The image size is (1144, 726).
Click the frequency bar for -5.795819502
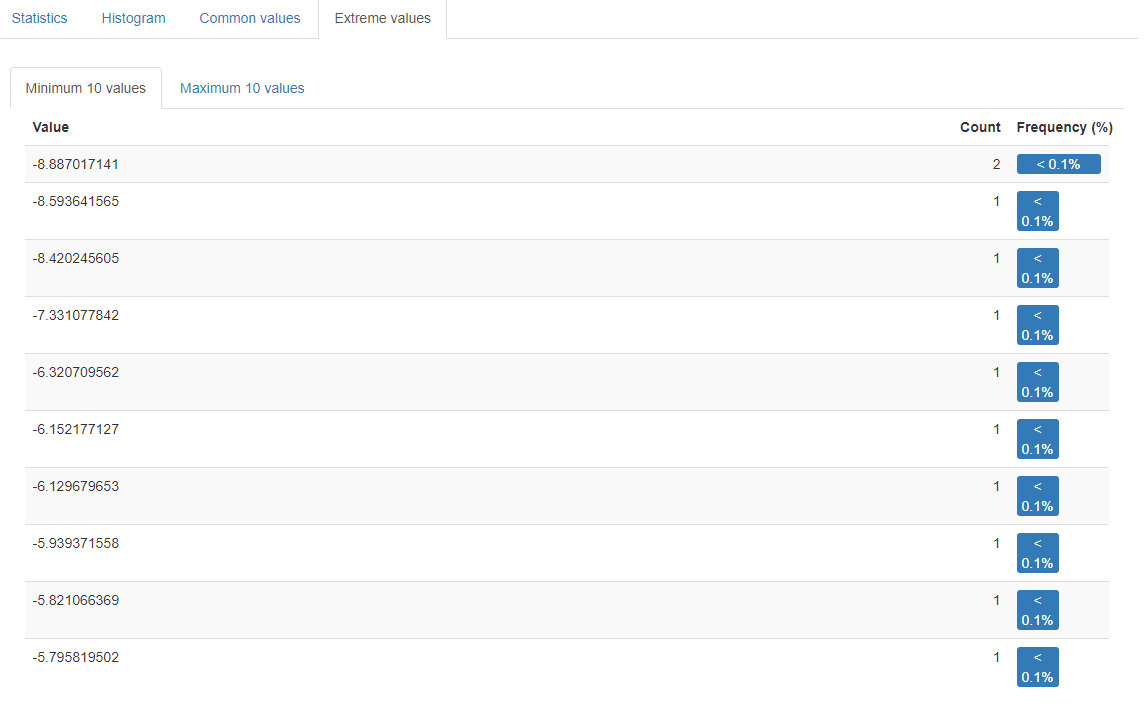pyautogui.click(x=1037, y=666)
